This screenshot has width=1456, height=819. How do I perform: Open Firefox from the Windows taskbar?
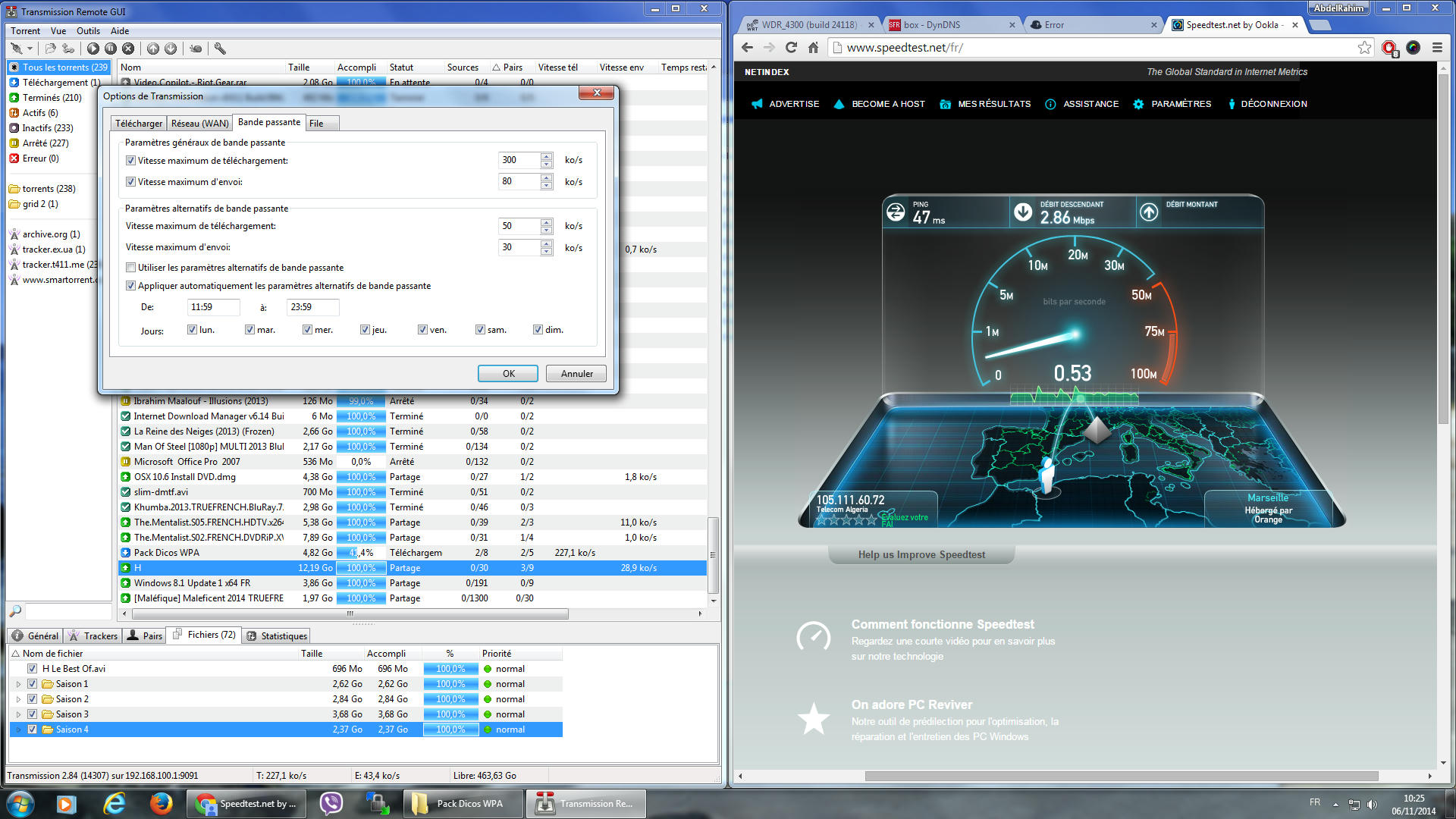161,803
